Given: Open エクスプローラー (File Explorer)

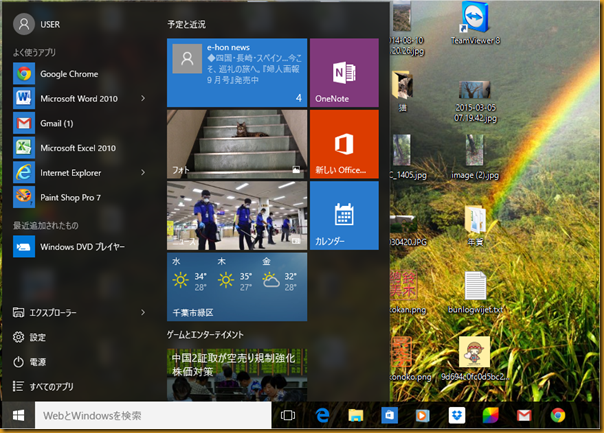Looking at the screenshot, I should pos(45,312).
